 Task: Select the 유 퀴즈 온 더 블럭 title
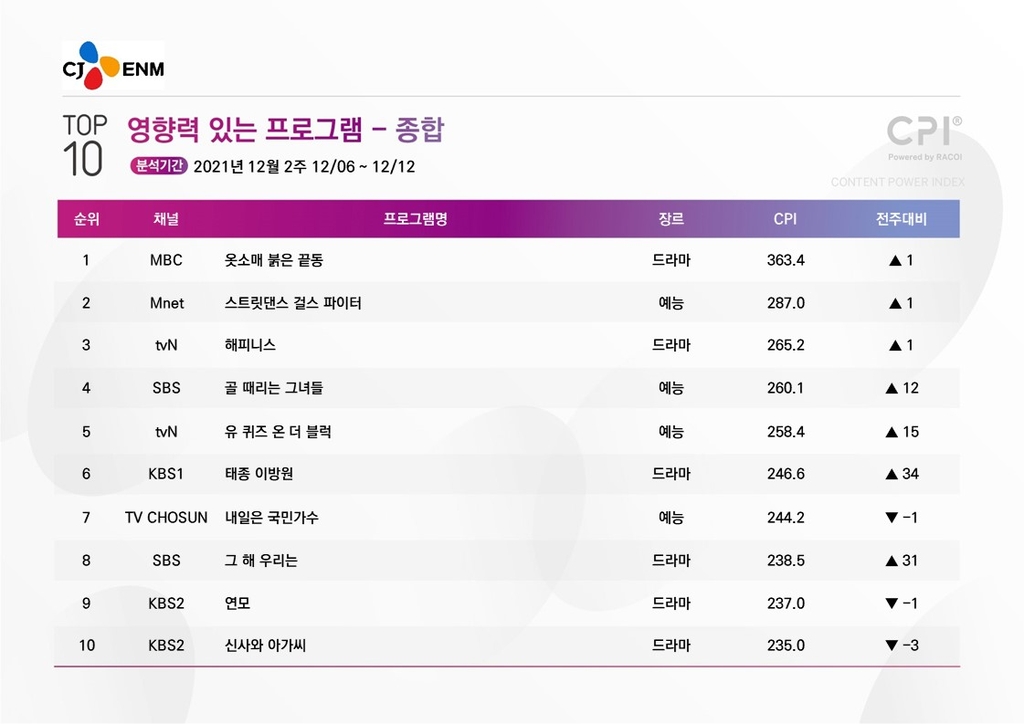278,432
